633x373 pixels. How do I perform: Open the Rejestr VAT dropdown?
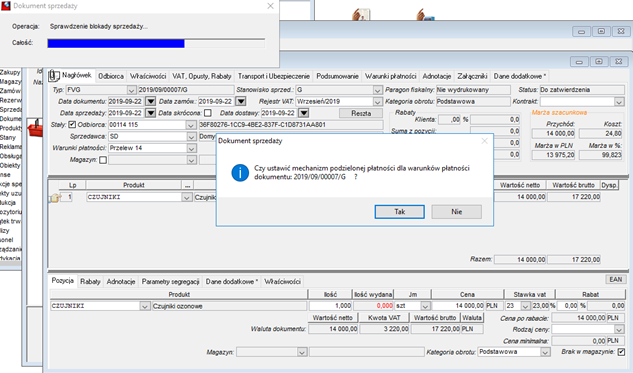pos(377,101)
